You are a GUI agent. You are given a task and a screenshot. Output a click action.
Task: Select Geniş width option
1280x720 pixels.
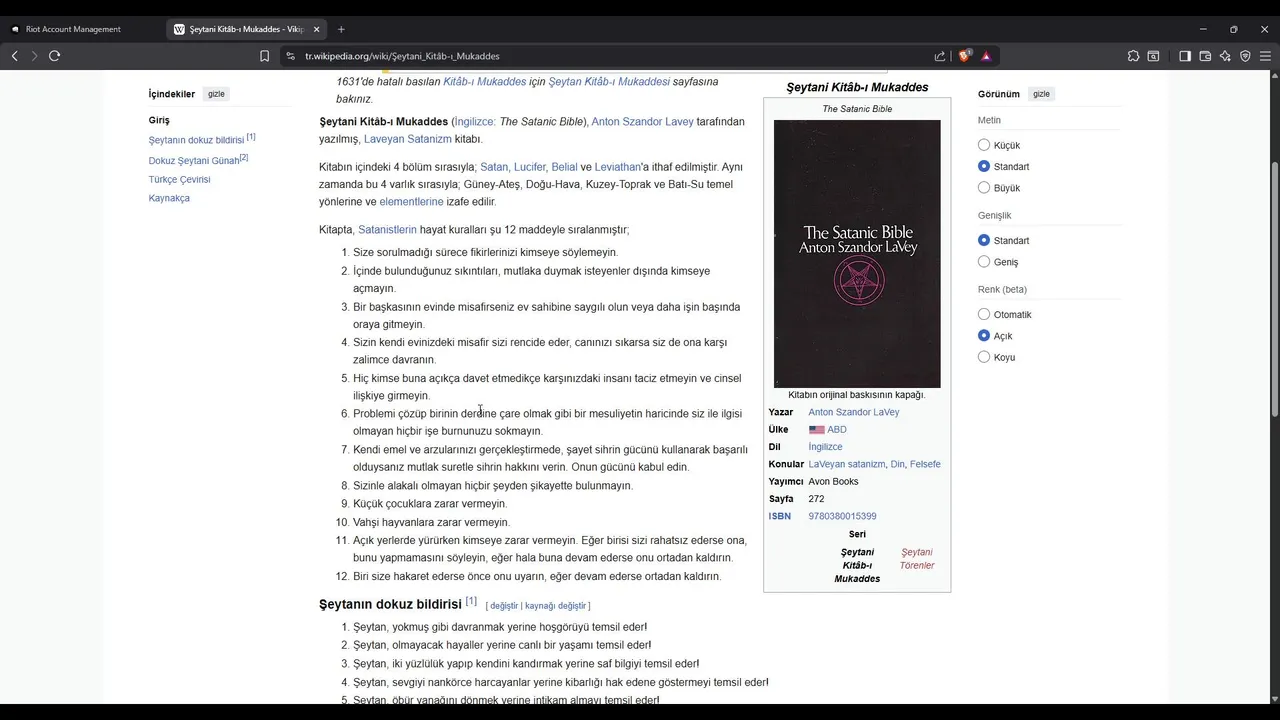pos(984,261)
